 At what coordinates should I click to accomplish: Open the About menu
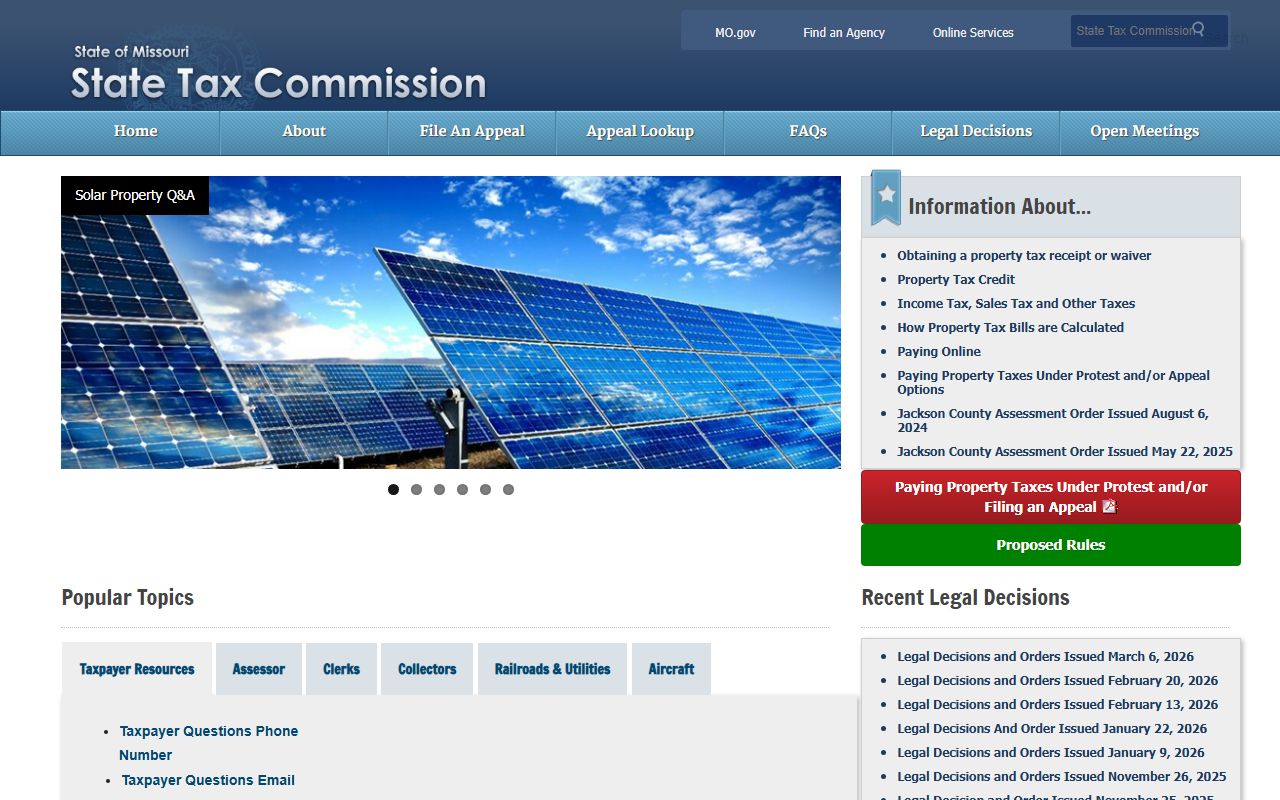point(304,132)
